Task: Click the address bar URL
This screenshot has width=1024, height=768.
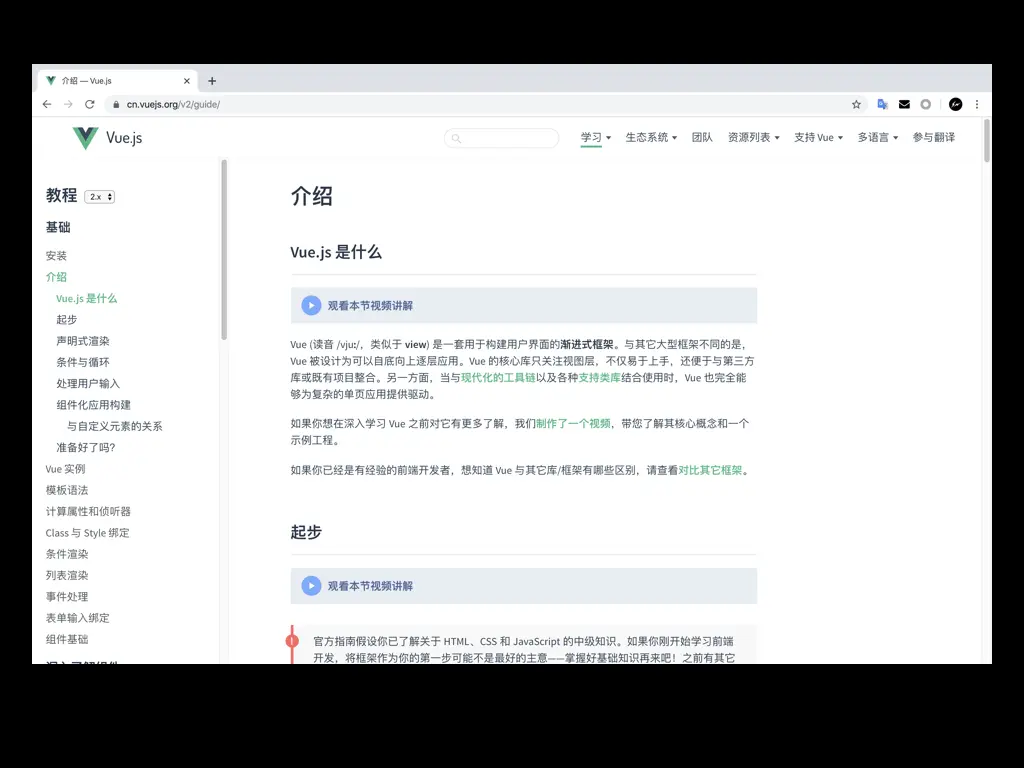Action: coord(173,104)
